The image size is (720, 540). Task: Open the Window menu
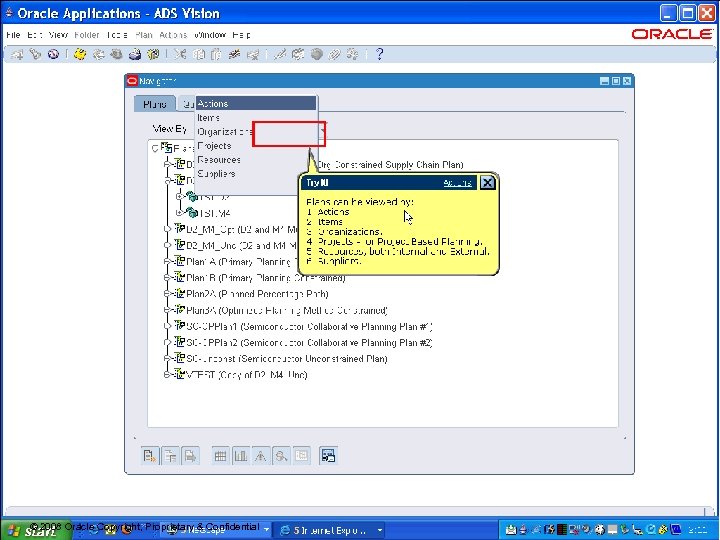(x=210, y=35)
